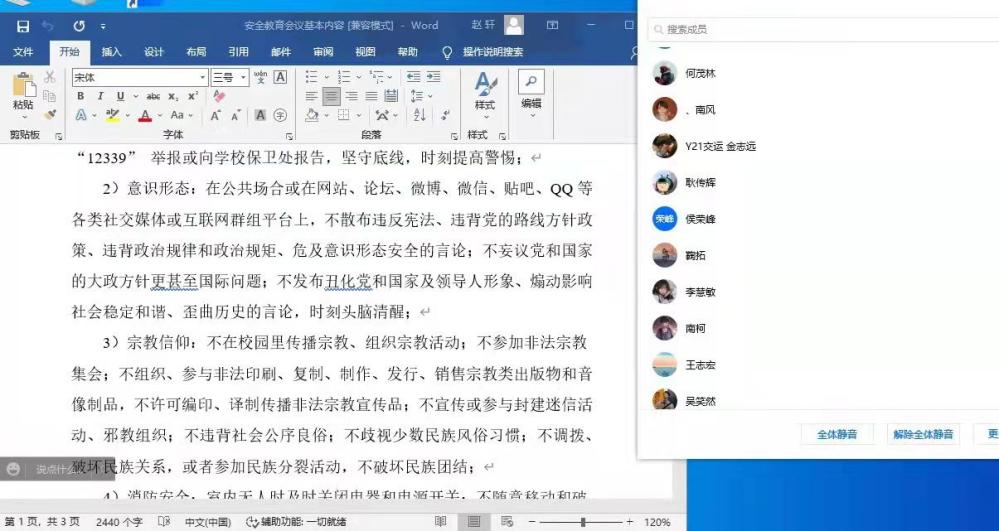Switch to the 插入 ribbon tab

[112, 52]
